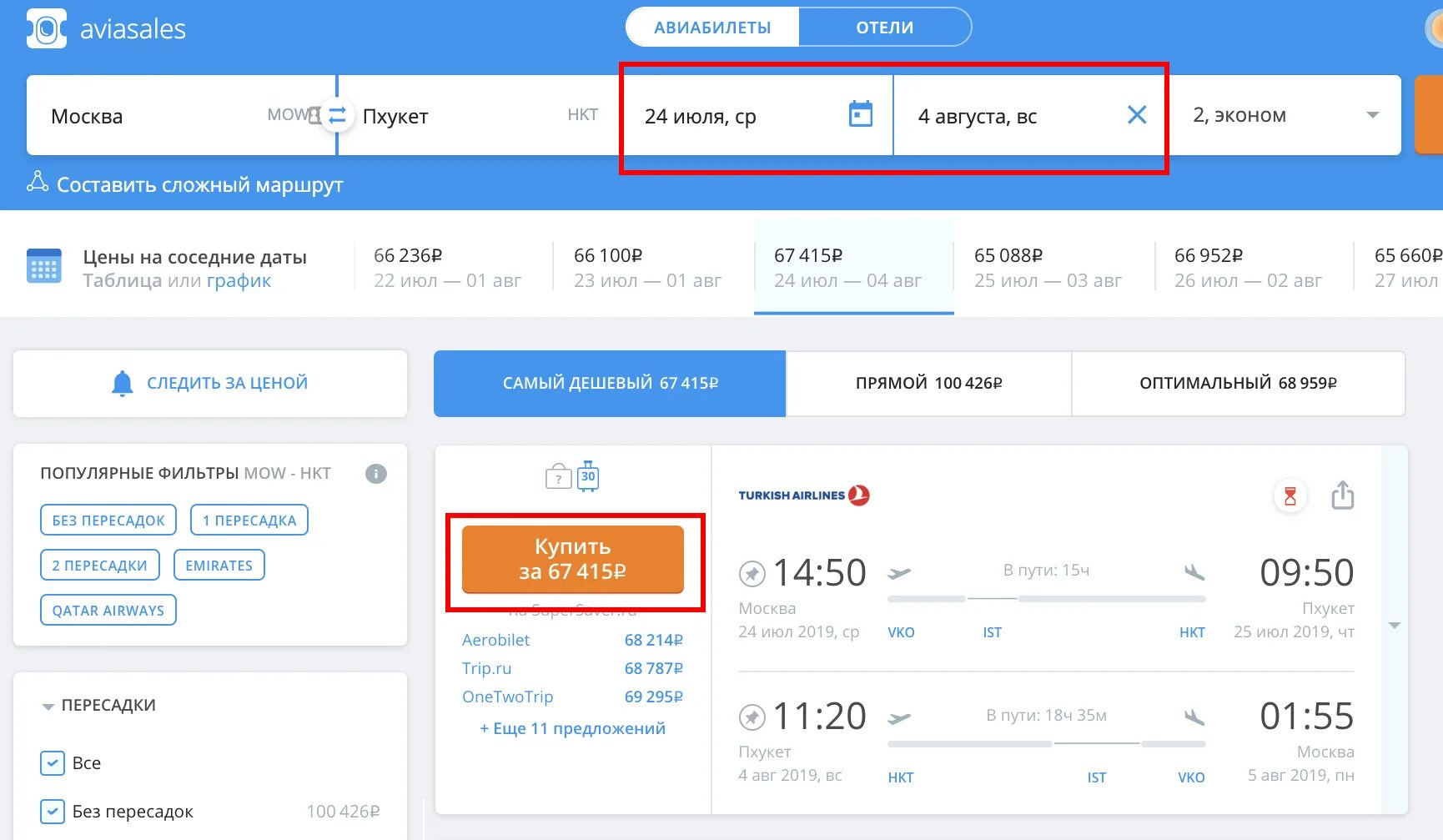Image resolution: width=1443 pixels, height=840 pixels.
Task: Choose 23 июл — 01 авг price
Action: pos(653,267)
